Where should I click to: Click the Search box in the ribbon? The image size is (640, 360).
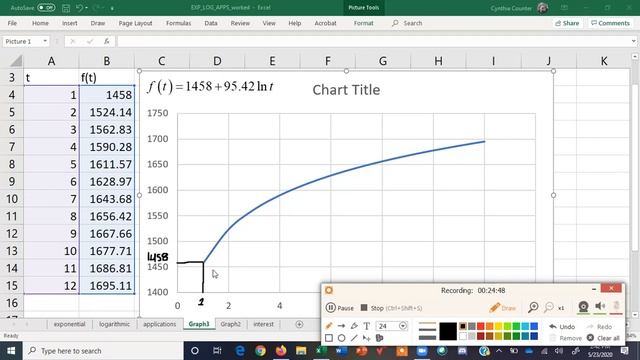(x=407, y=23)
